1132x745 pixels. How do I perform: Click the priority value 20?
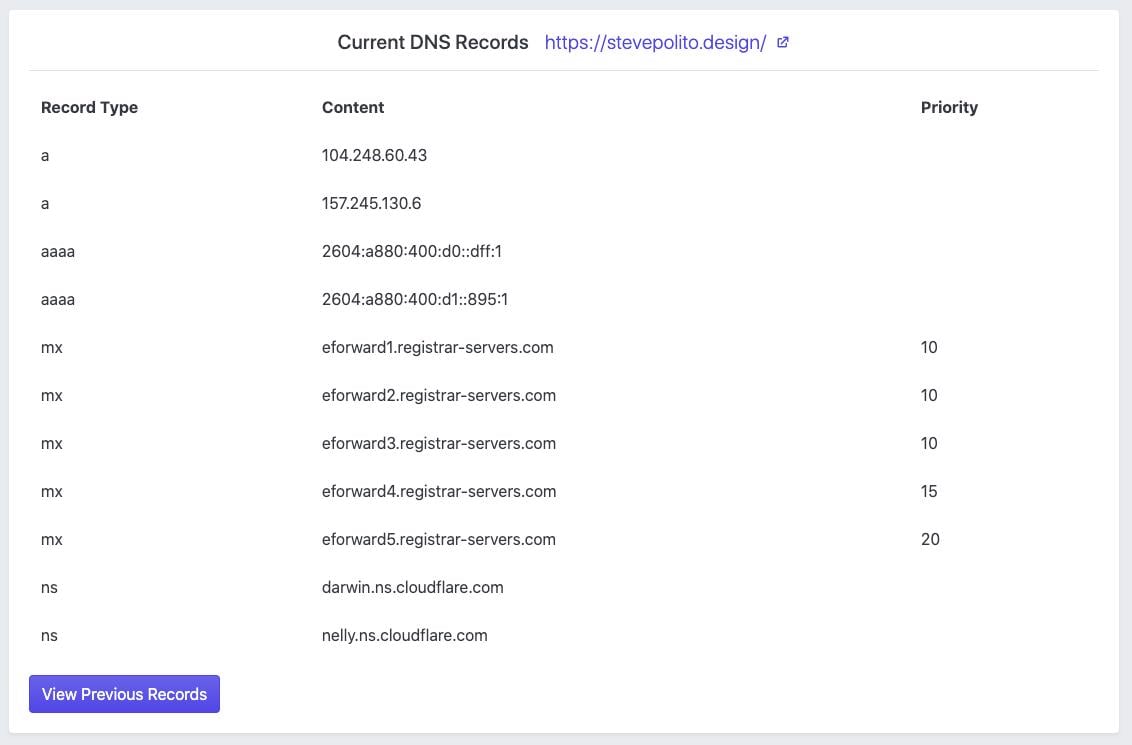930,539
